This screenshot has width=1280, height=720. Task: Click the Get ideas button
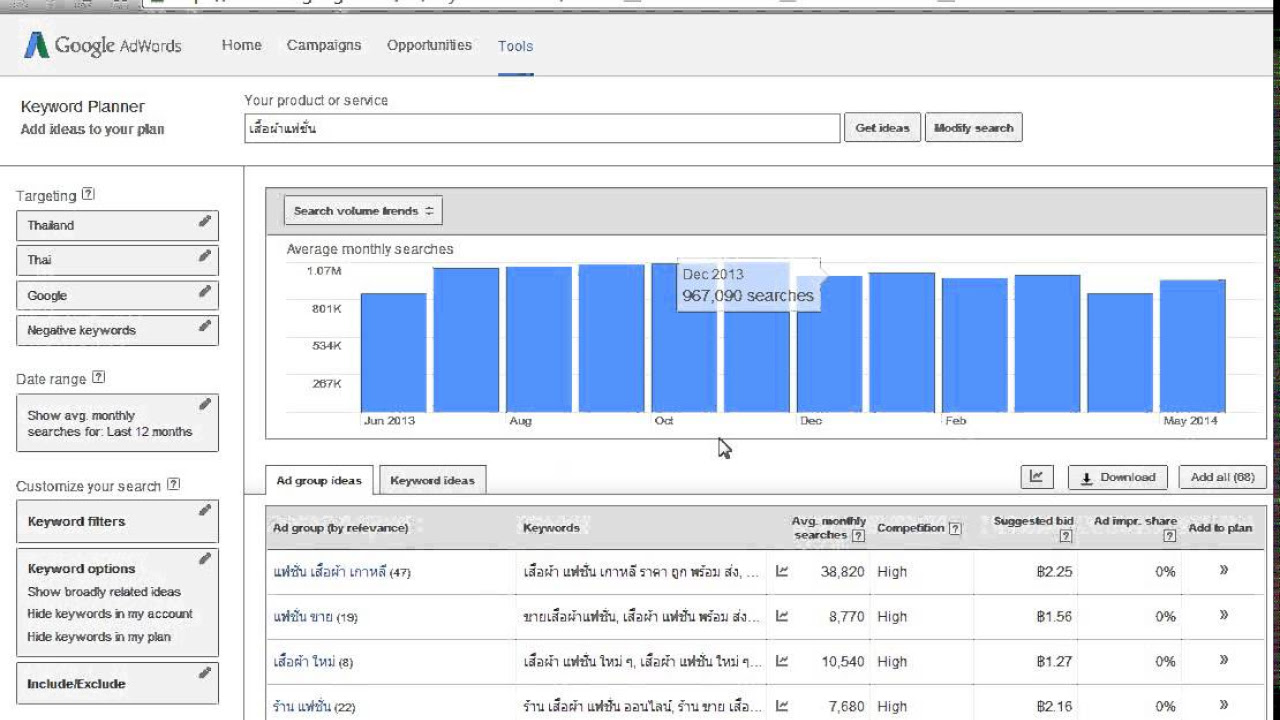(x=883, y=128)
